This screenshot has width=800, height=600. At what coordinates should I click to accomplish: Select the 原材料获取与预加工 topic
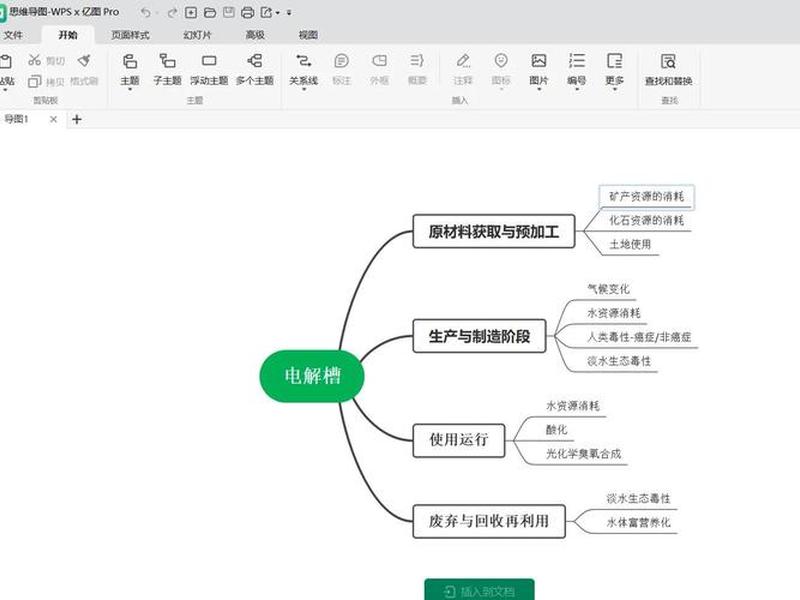pos(493,232)
